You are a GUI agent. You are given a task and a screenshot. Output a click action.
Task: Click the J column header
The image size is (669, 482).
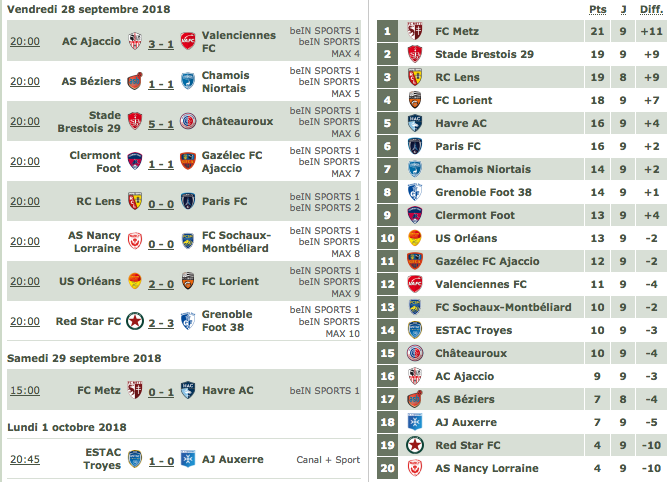click(623, 10)
